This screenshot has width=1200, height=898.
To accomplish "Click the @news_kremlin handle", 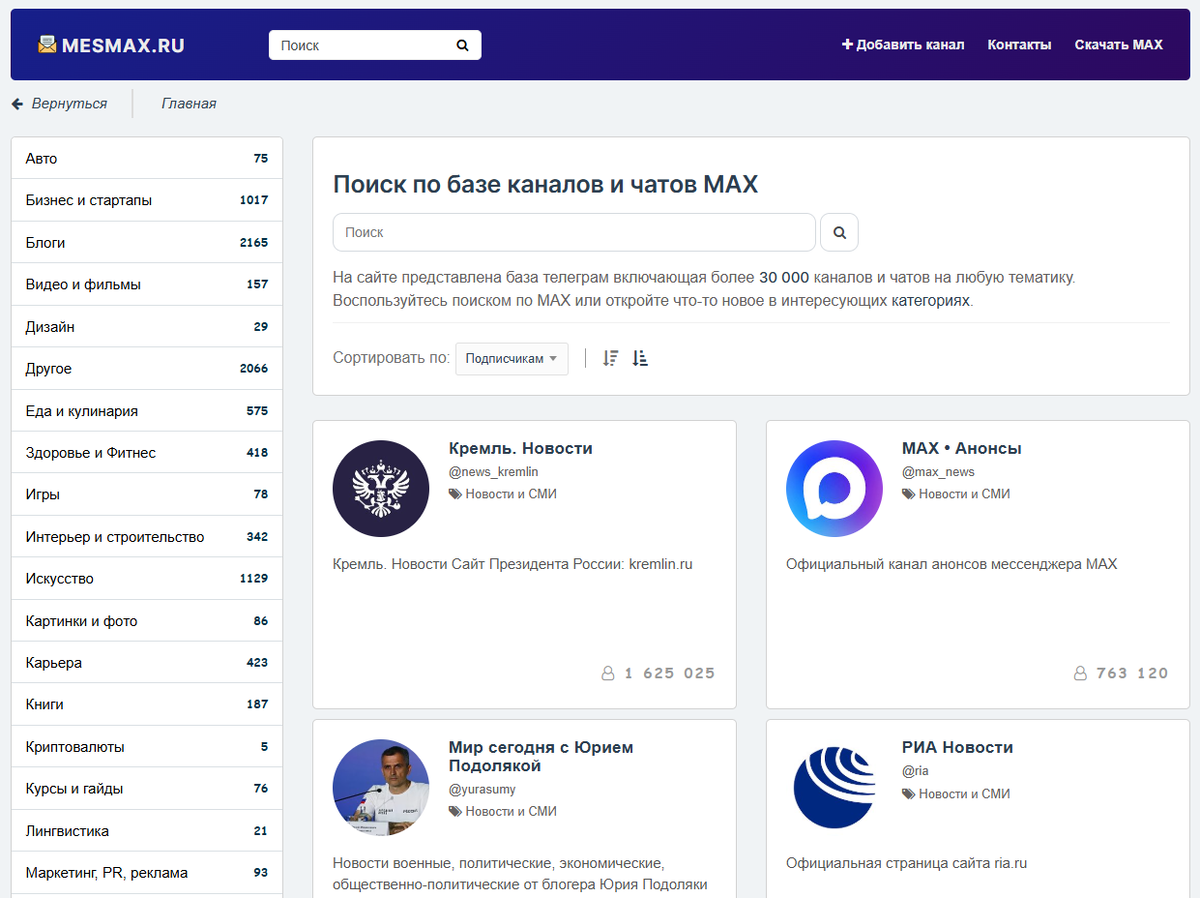I will point(494,472).
